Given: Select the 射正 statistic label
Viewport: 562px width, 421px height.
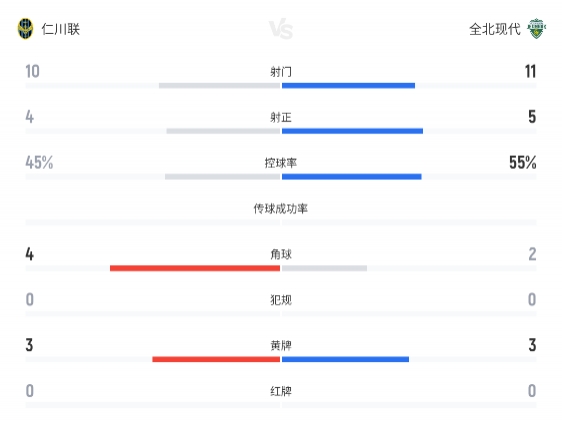Looking at the screenshot, I should [x=281, y=117].
